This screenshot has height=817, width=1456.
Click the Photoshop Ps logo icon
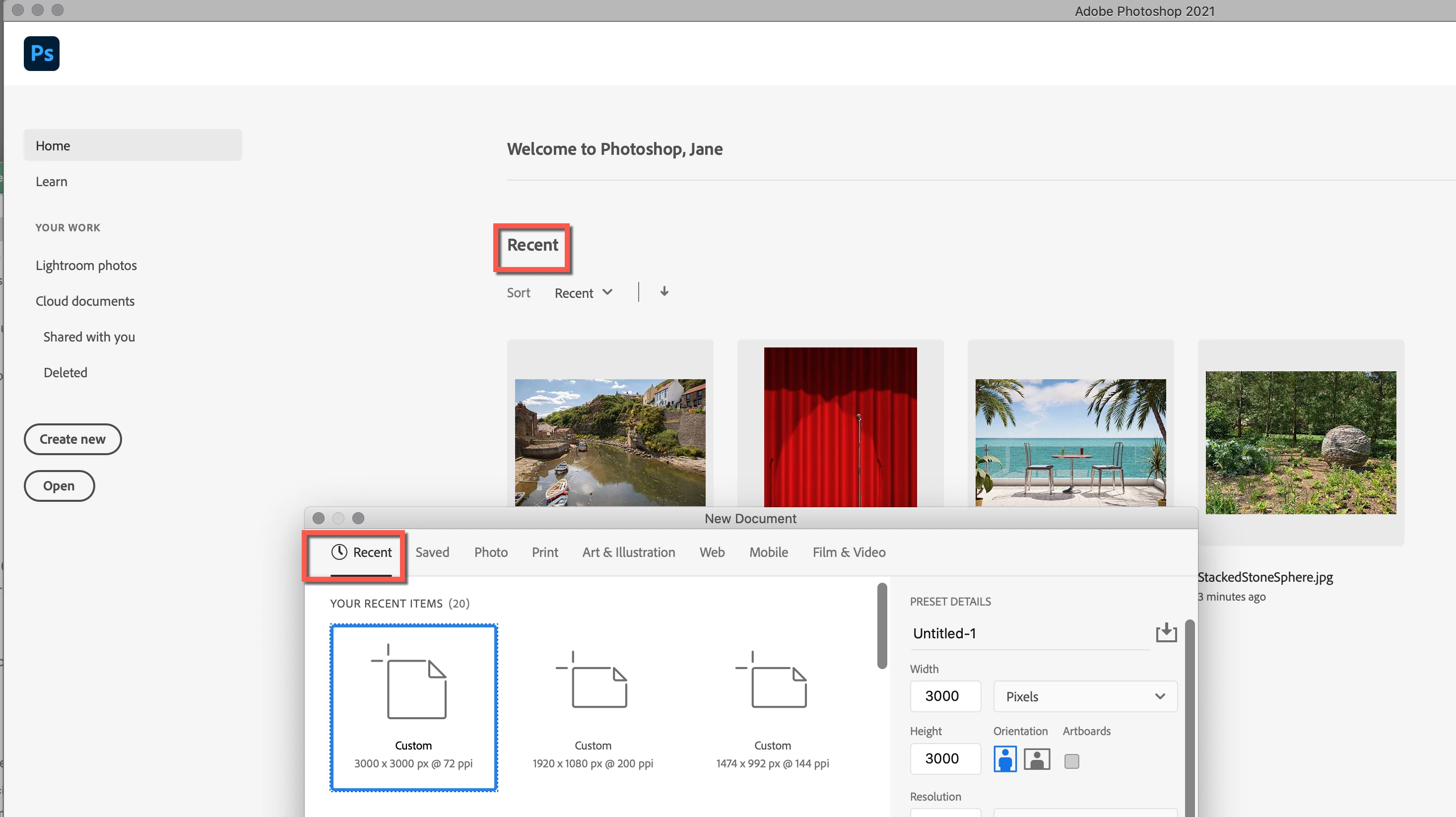click(41, 54)
